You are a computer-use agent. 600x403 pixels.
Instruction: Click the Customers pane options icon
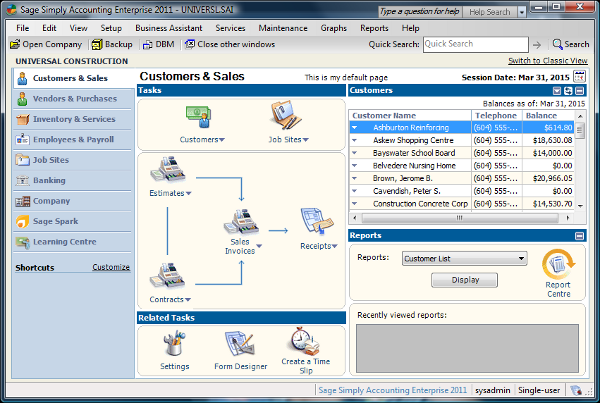coord(557,91)
